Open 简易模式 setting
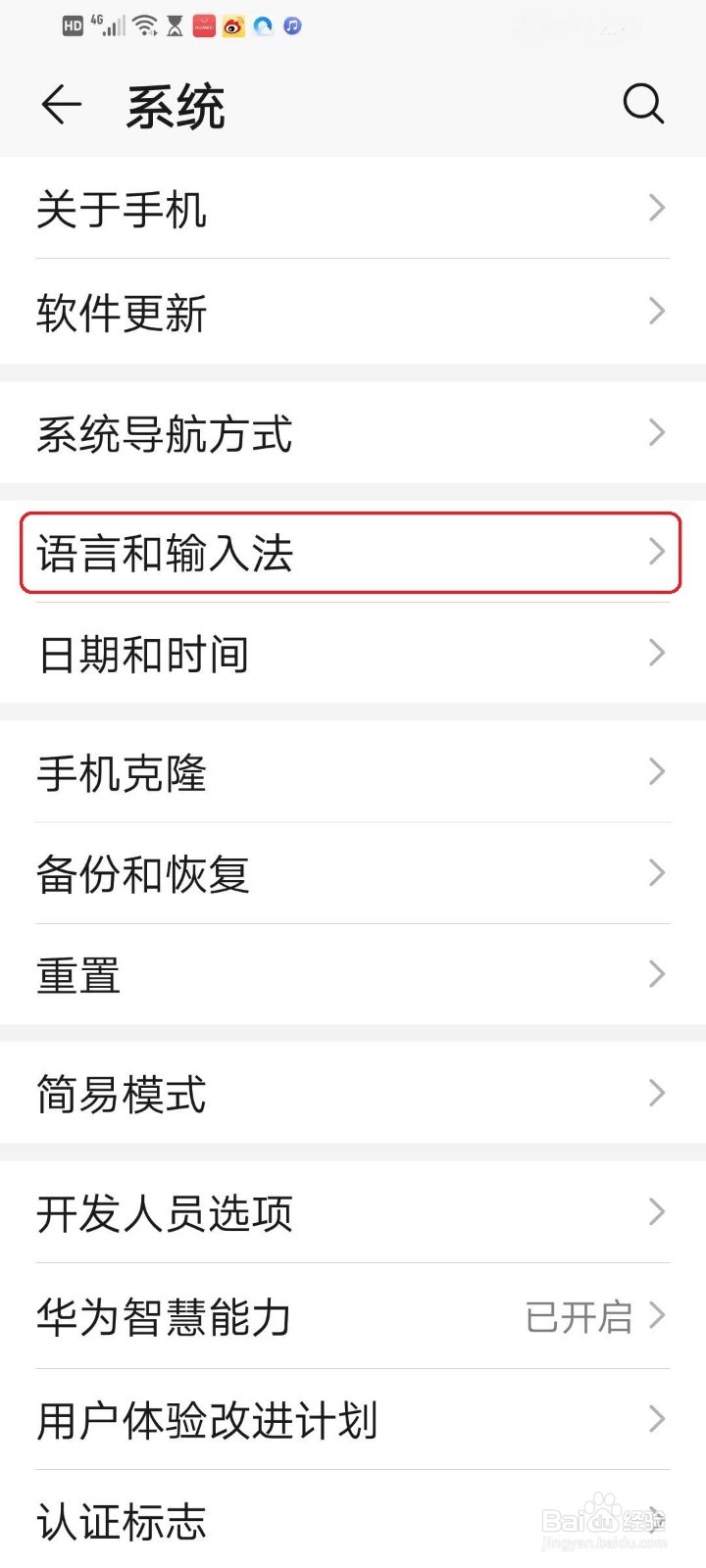Image resolution: width=706 pixels, height=1568 pixels. [353, 1093]
